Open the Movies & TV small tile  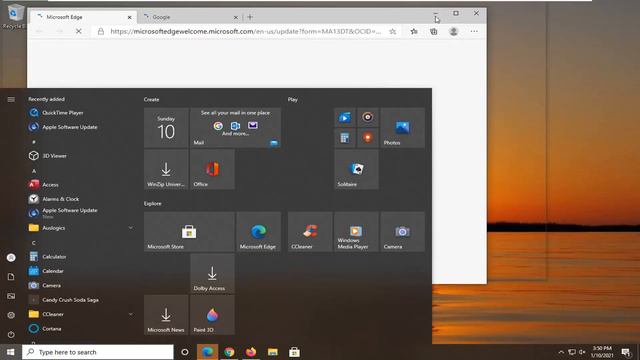[x=345, y=118]
